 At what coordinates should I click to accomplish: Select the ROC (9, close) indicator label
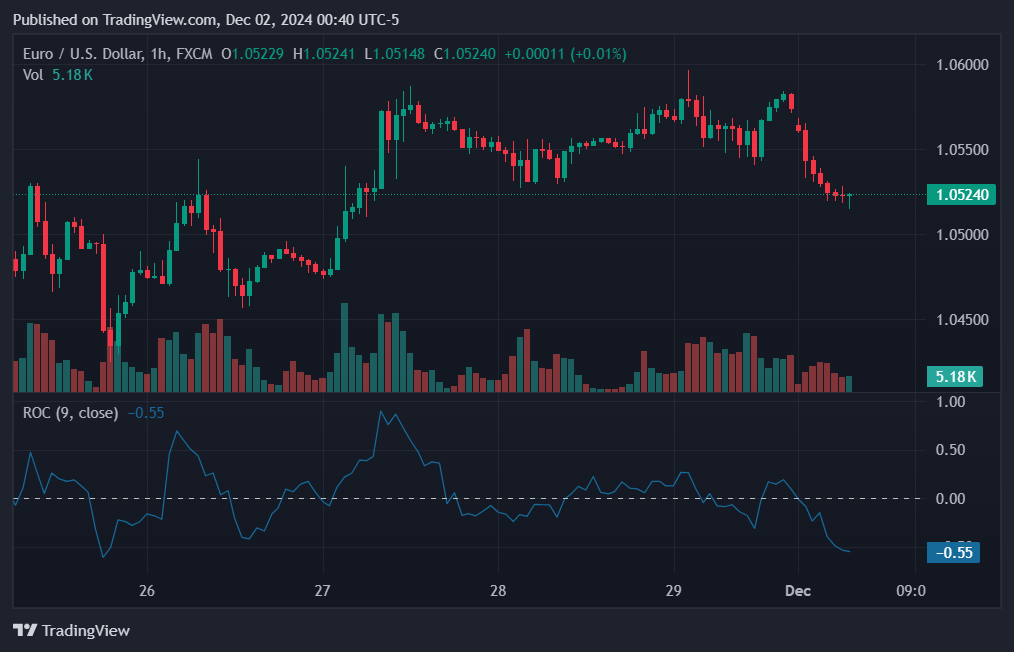point(70,413)
